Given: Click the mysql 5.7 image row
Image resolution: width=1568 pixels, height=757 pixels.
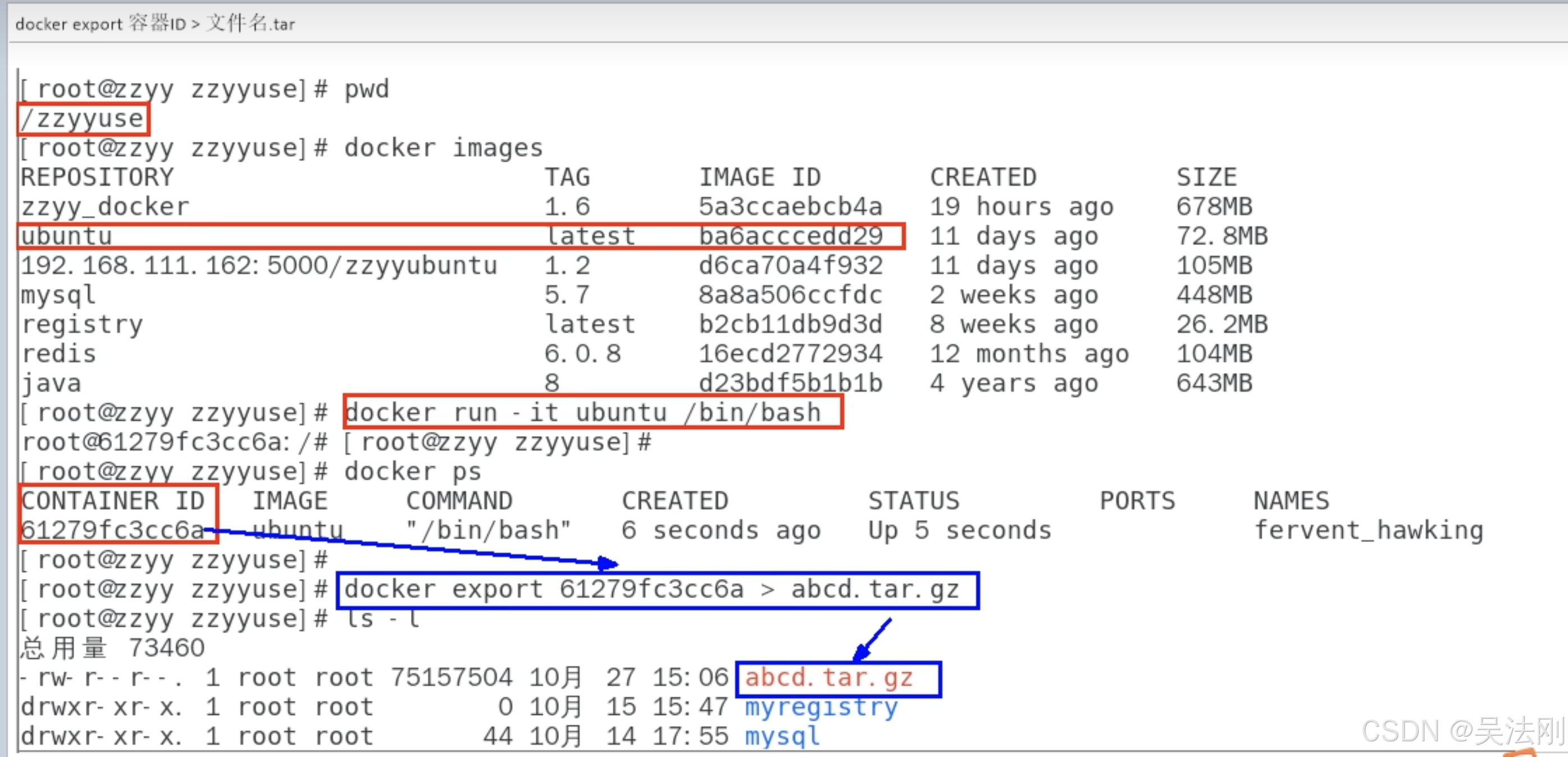Looking at the screenshot, I should point(58,295).
